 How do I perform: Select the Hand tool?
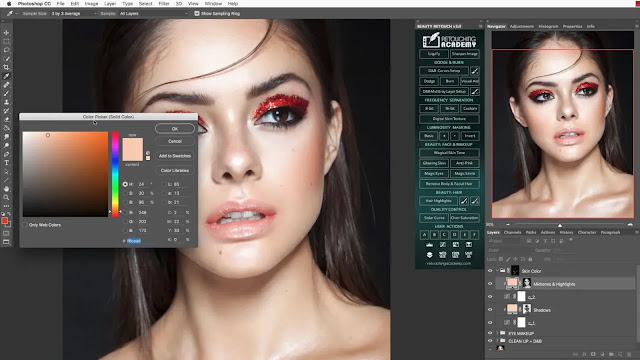[6, 189]
